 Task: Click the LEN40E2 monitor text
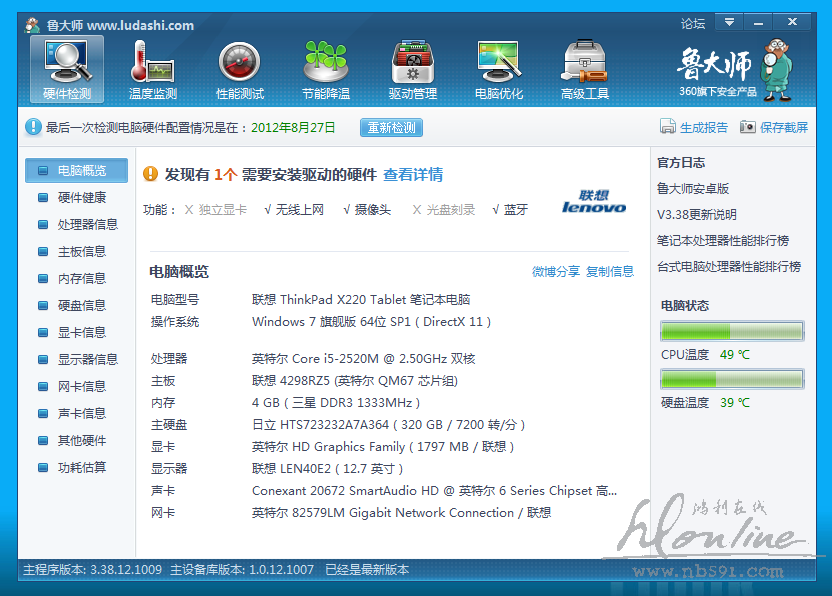click(327, 469)
